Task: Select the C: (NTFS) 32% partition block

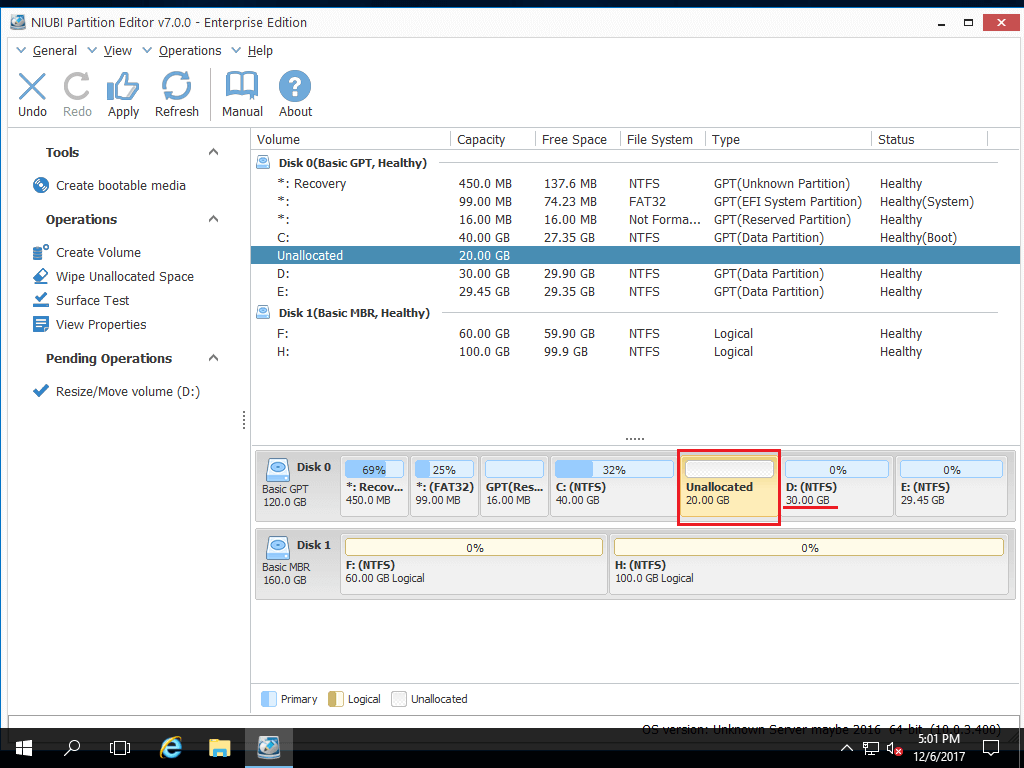Action: (613, 486)
